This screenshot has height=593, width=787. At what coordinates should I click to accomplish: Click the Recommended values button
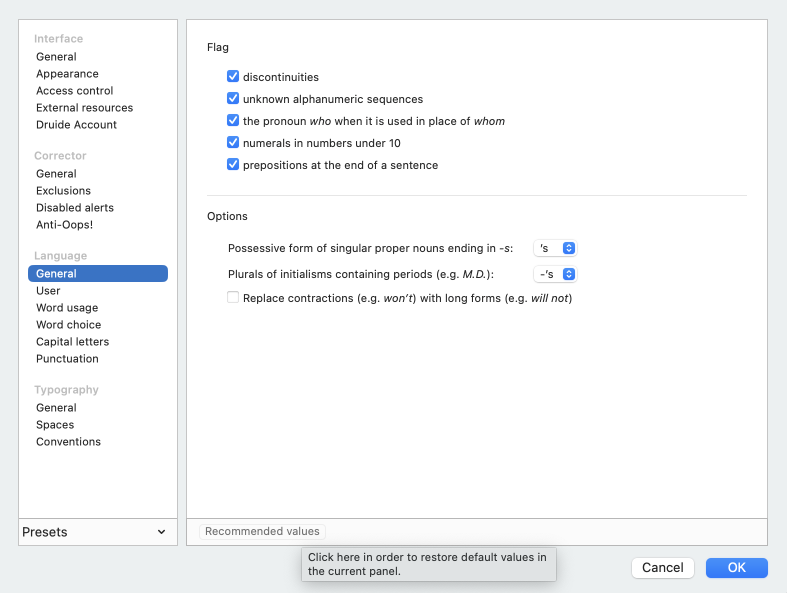coord(262,532)
